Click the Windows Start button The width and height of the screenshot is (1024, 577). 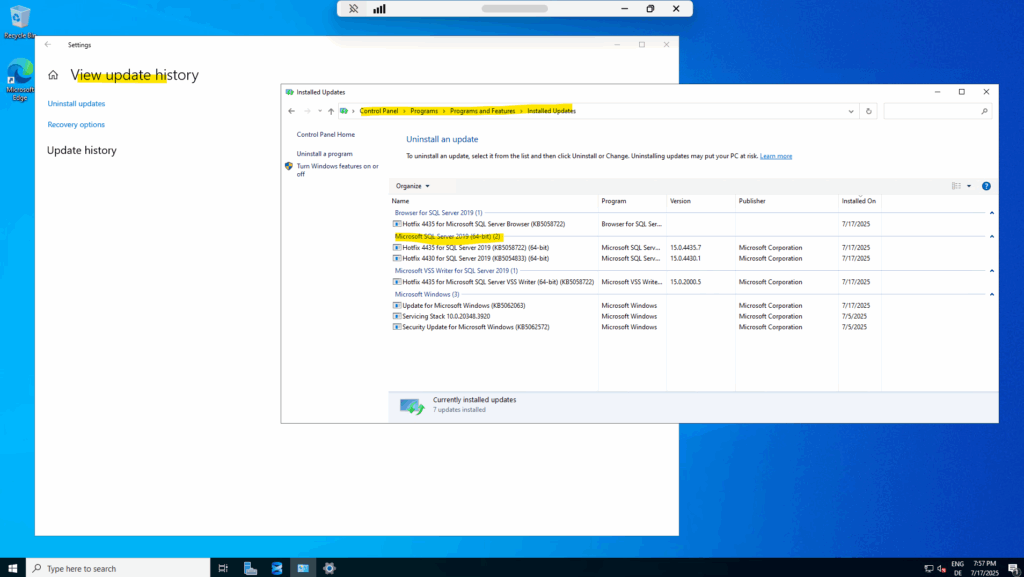(x=12, y=568)
